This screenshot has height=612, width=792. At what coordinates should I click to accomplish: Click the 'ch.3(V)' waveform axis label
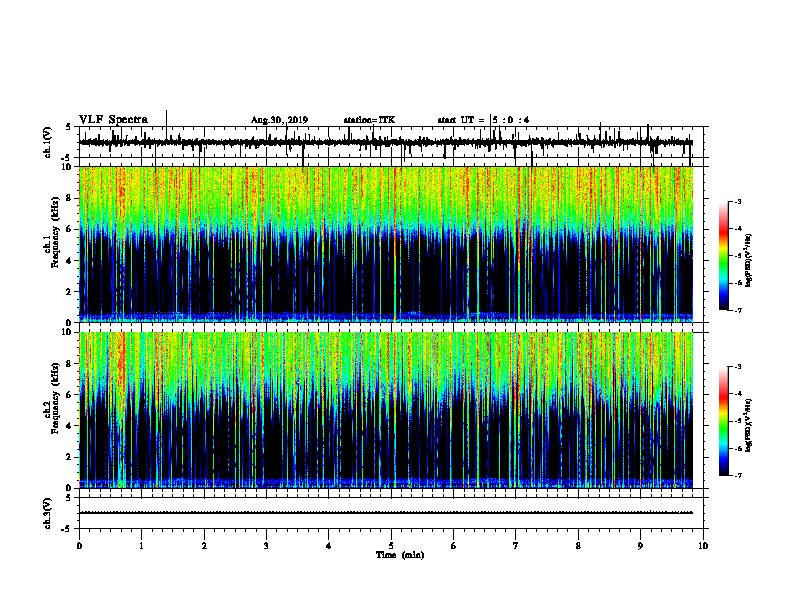[x=47, y=513]
